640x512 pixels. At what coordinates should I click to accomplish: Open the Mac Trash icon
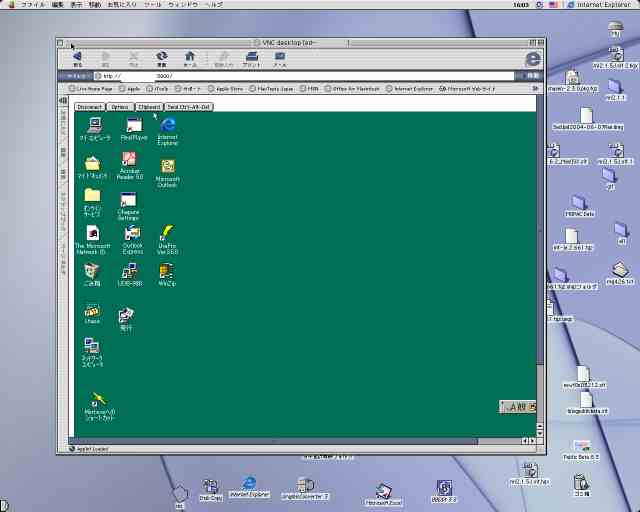click(581, 482)
